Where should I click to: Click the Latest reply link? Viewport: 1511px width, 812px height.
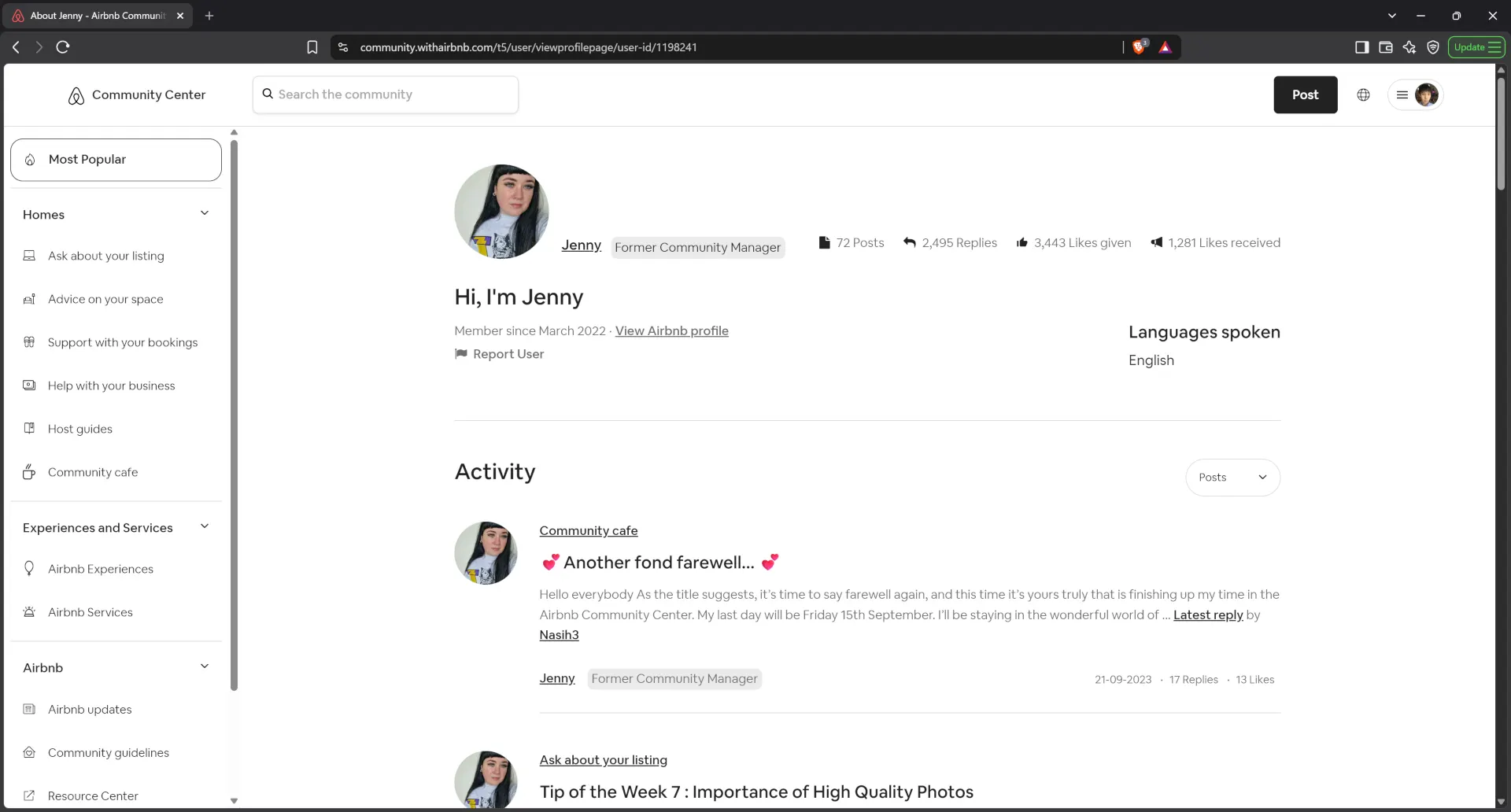click(1208, 615)
